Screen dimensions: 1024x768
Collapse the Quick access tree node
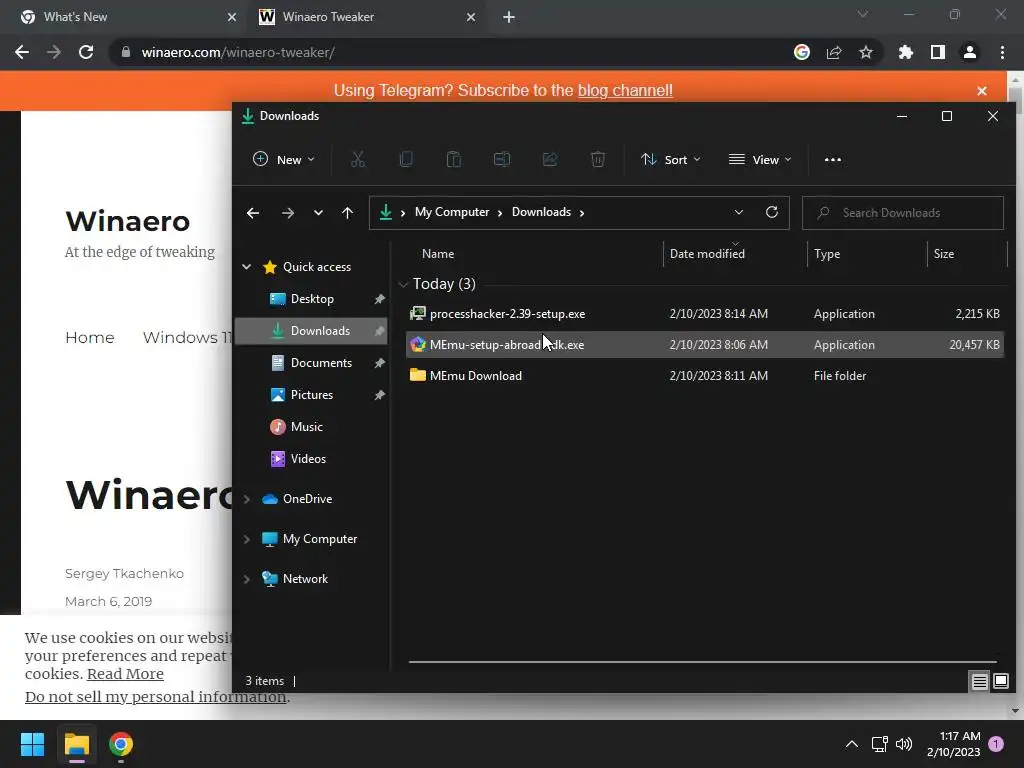(247, 266)
